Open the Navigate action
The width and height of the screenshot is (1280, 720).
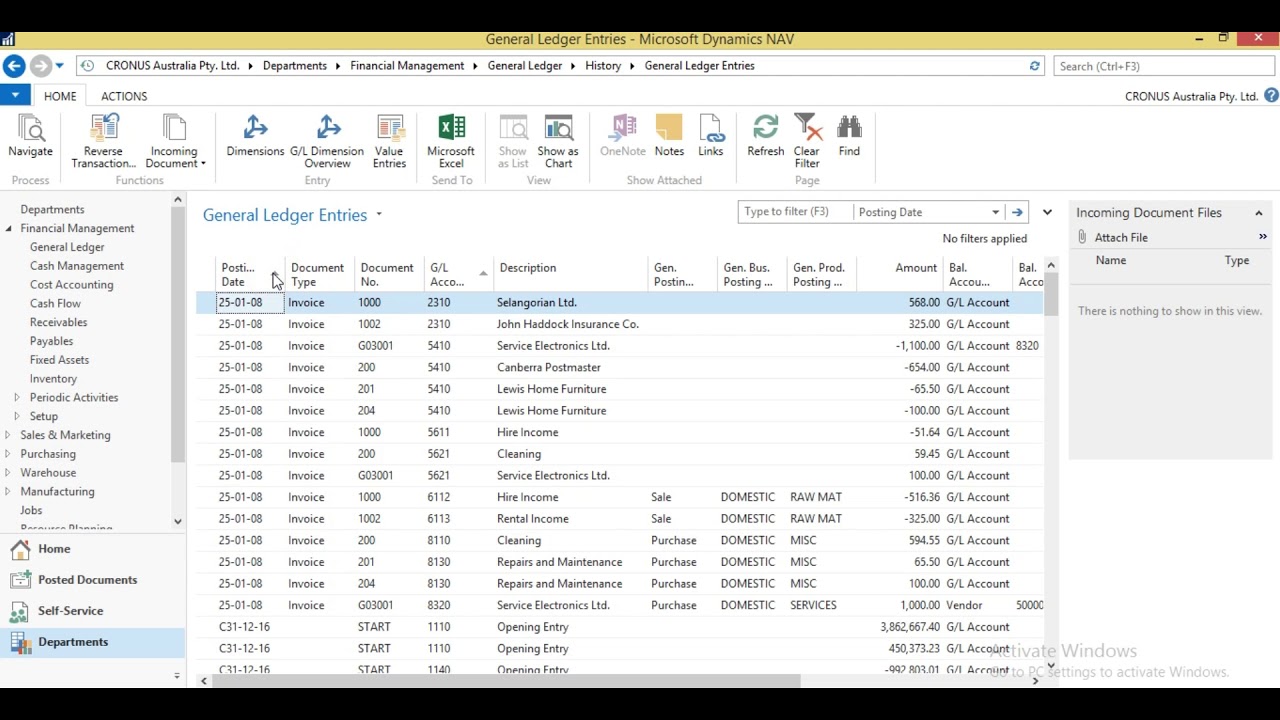point(30,136)
